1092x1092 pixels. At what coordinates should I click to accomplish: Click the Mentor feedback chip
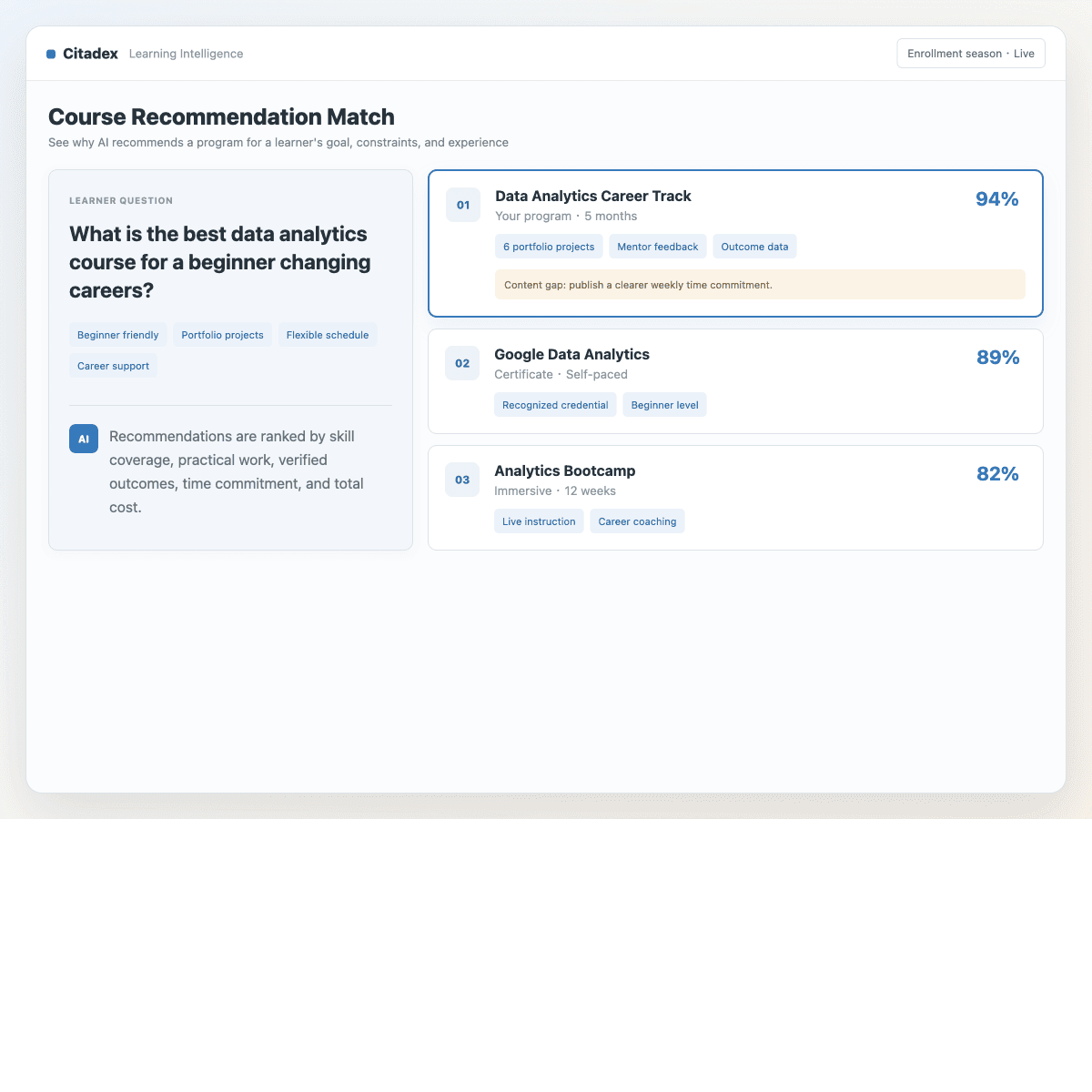coord(658,247)
